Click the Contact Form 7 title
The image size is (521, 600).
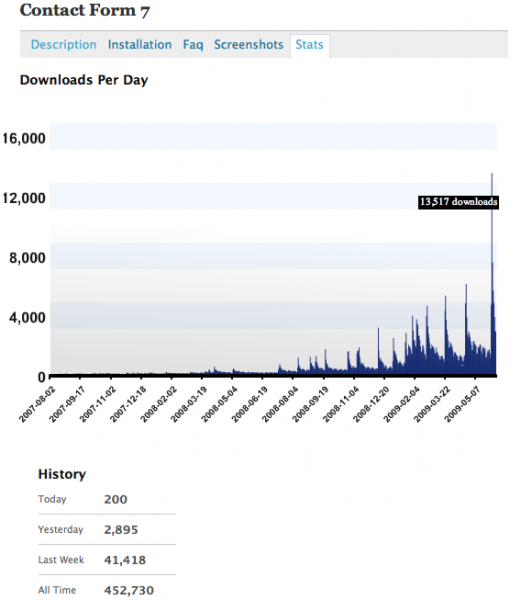[x=85, y=10]
